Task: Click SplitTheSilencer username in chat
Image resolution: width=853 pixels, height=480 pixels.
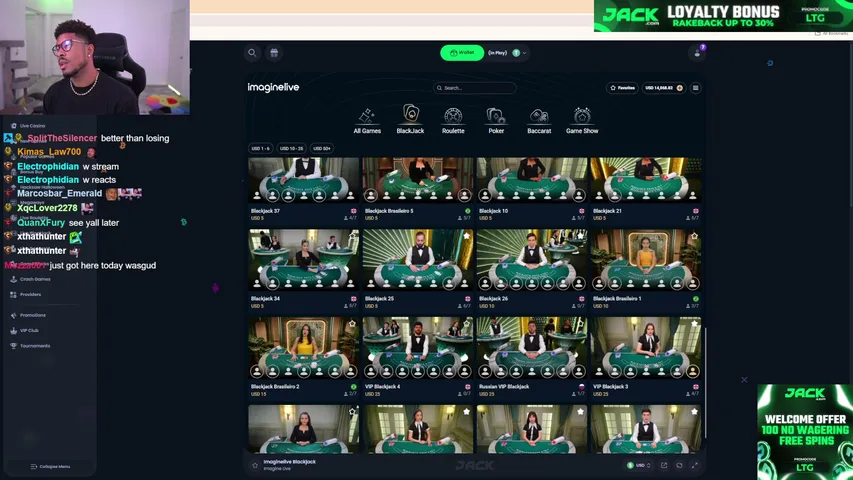Action: pos(62,138)
